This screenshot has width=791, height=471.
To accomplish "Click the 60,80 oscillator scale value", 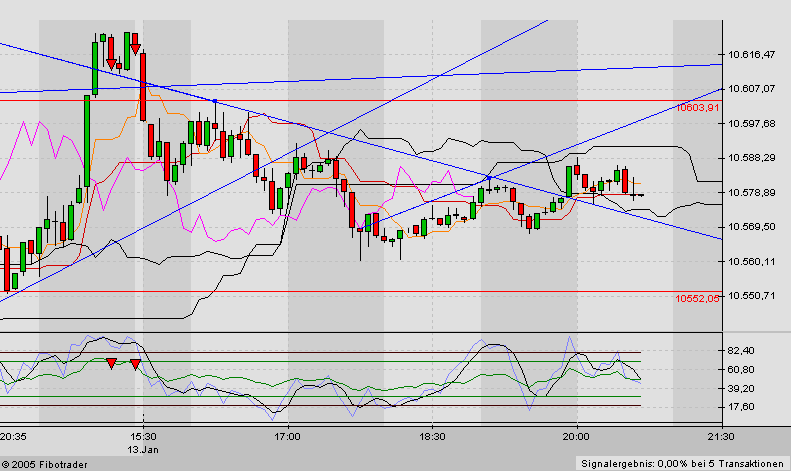I will click(741, 370).
